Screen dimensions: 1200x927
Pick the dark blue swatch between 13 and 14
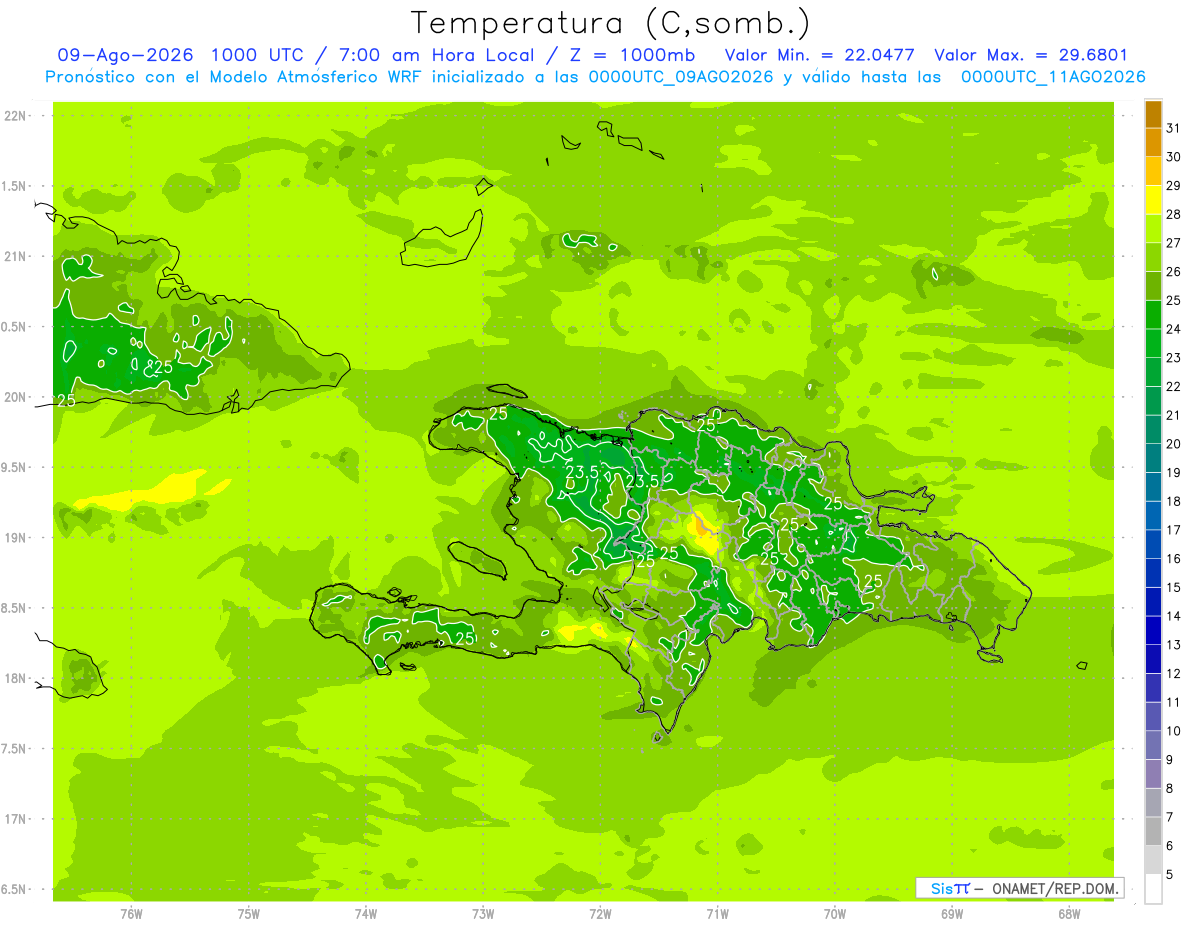click(x=1153, y=630)
